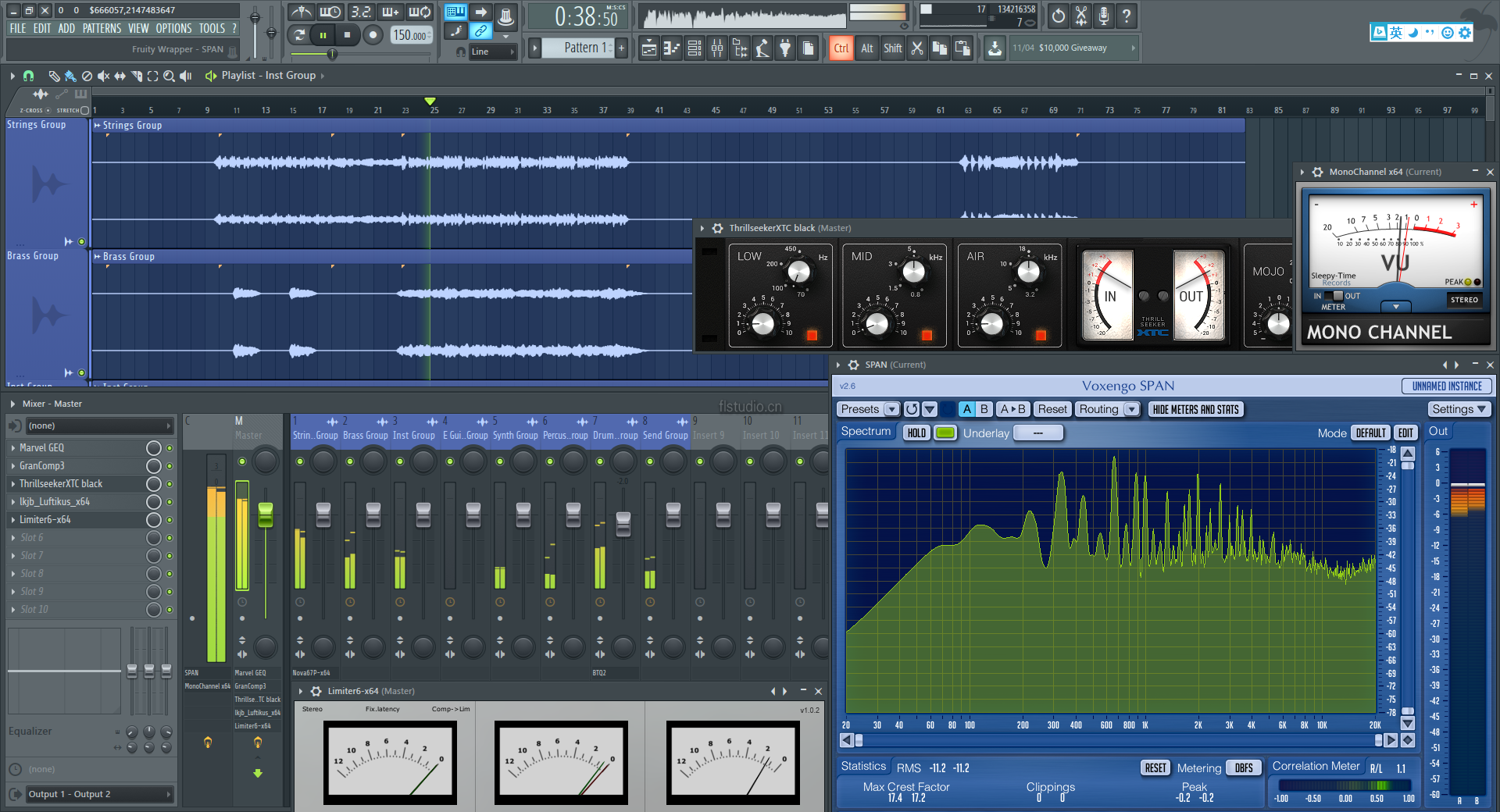Select the paint brush tool in Playlist

coord(70,76)
